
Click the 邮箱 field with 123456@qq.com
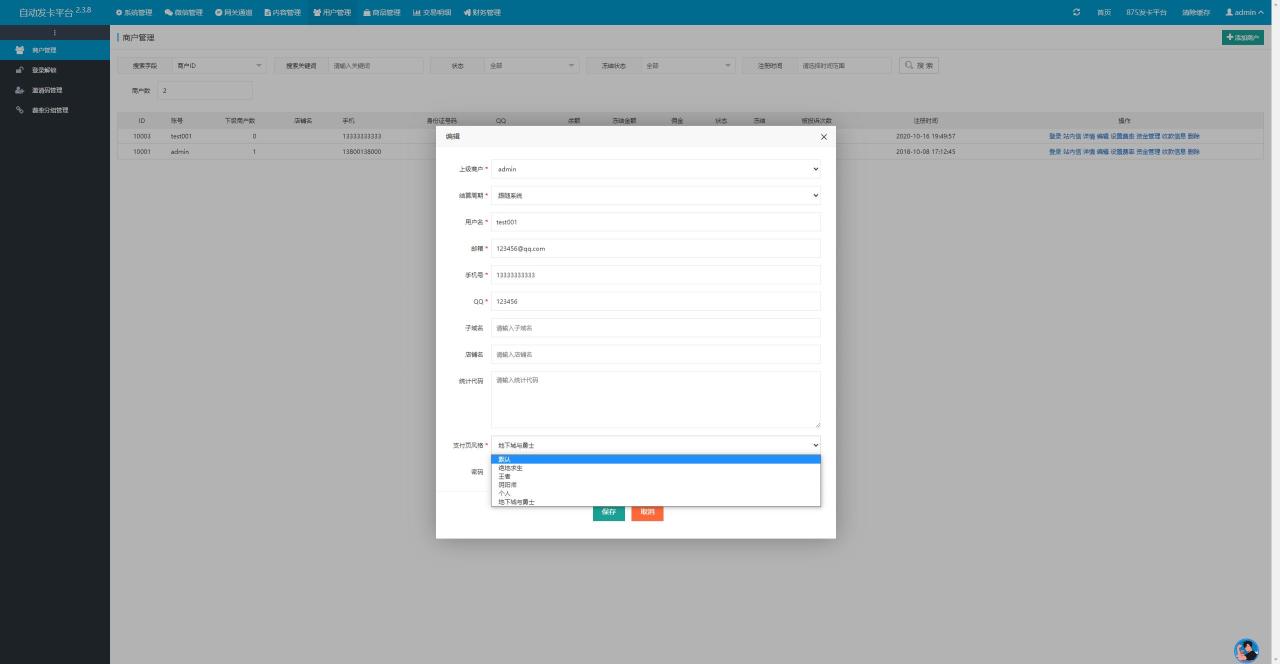pos(656,248)
